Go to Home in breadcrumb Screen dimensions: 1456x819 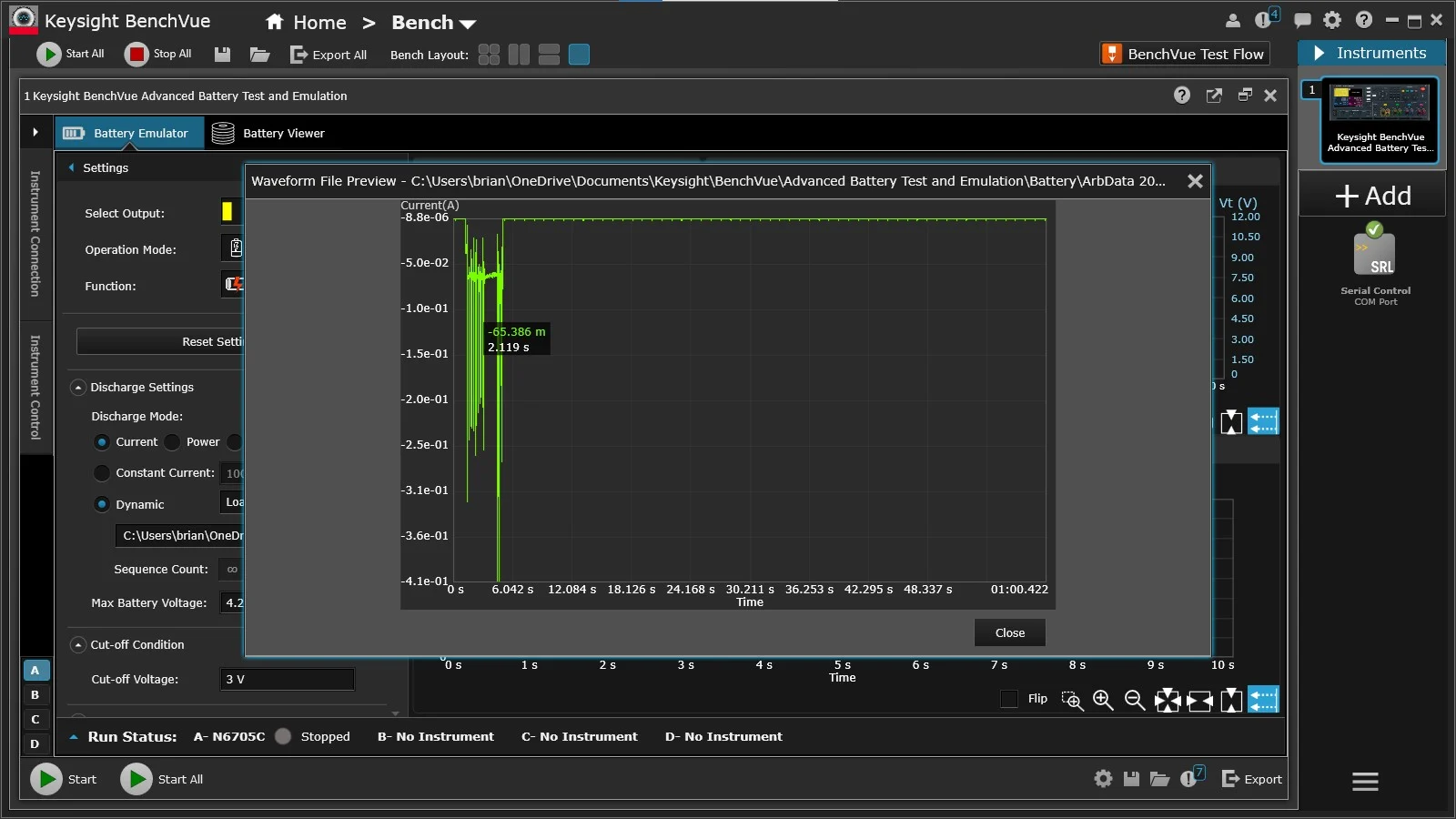click(x=306, y=23)
